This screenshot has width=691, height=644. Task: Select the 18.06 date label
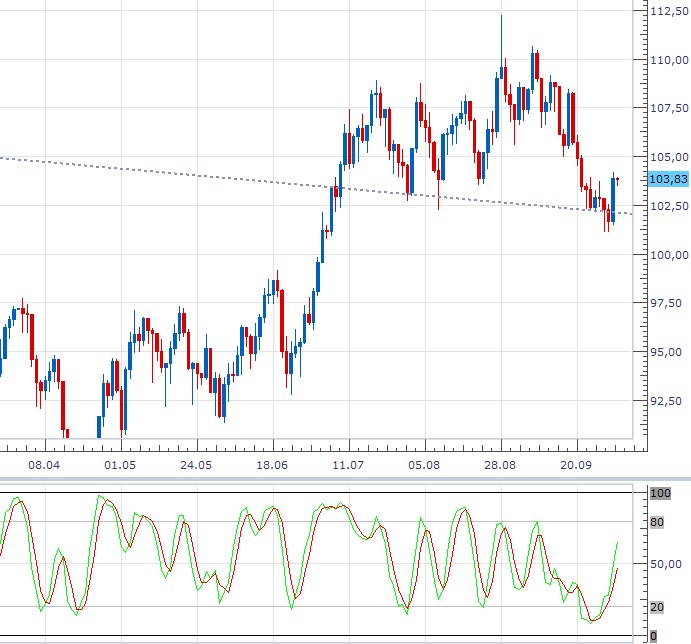[x=272, y=465]
